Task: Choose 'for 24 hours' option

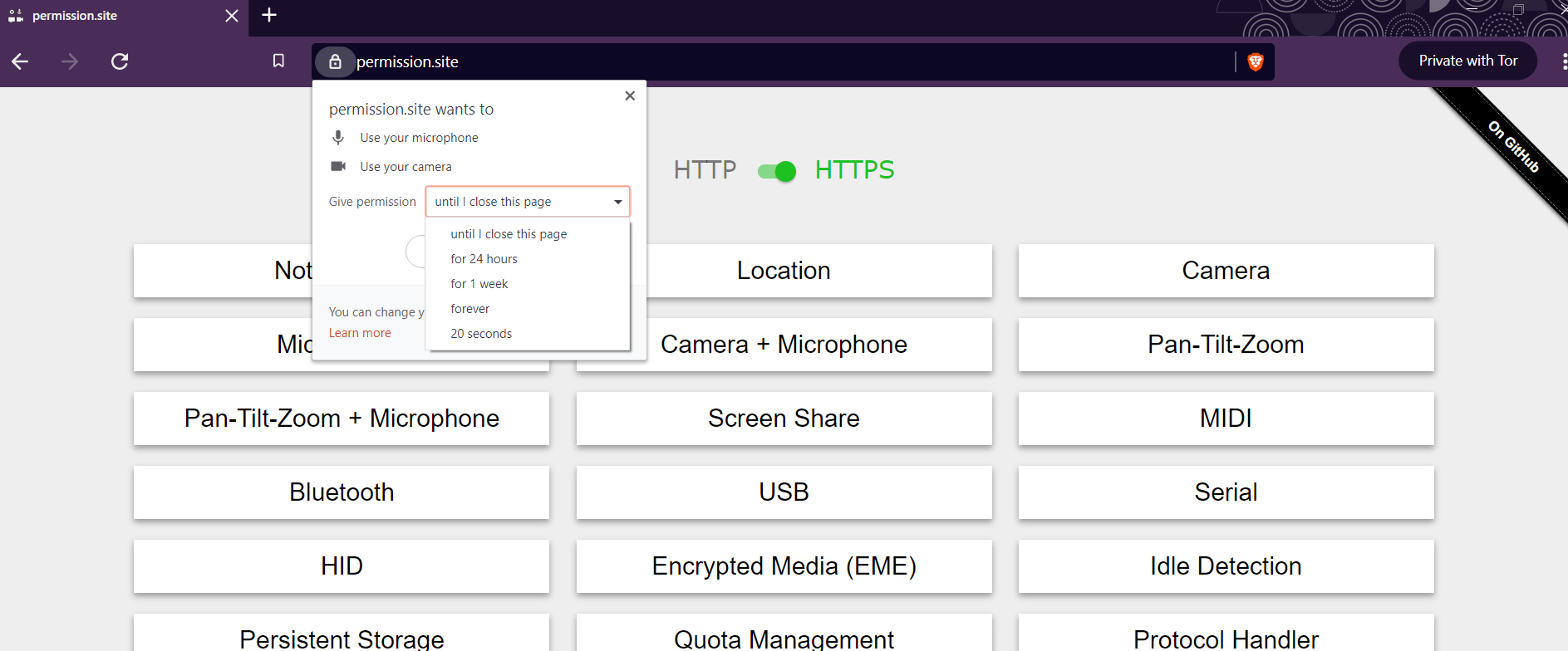Action: click(x=528, y=259)
